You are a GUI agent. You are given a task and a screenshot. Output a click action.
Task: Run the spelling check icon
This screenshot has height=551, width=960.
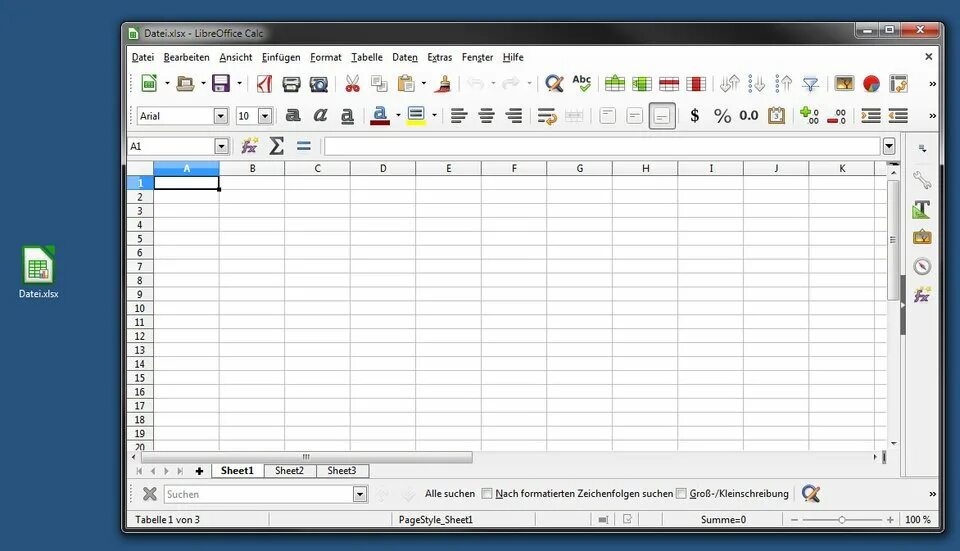click(x=582, y=83)
